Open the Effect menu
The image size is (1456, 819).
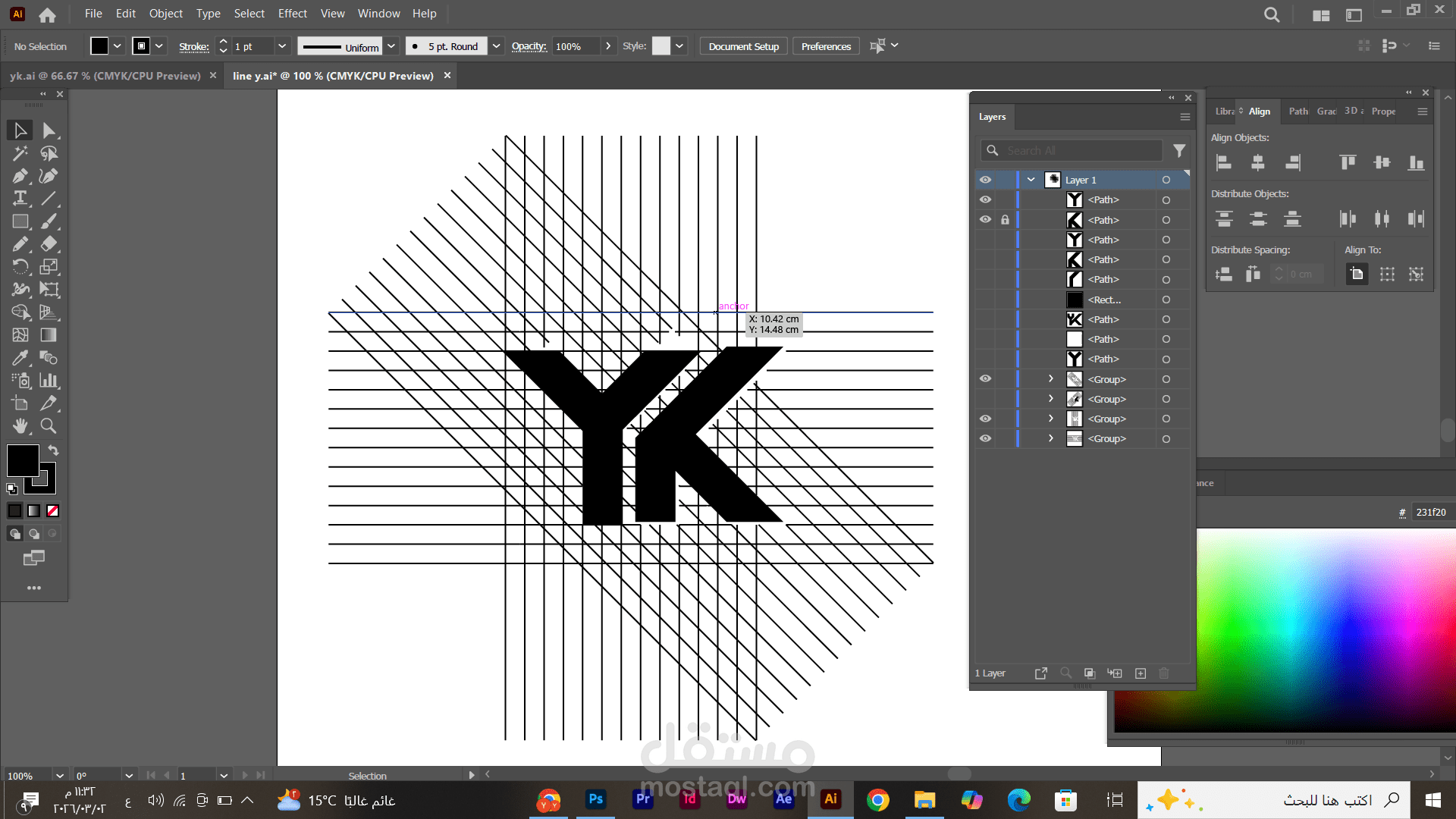(292, 14)
